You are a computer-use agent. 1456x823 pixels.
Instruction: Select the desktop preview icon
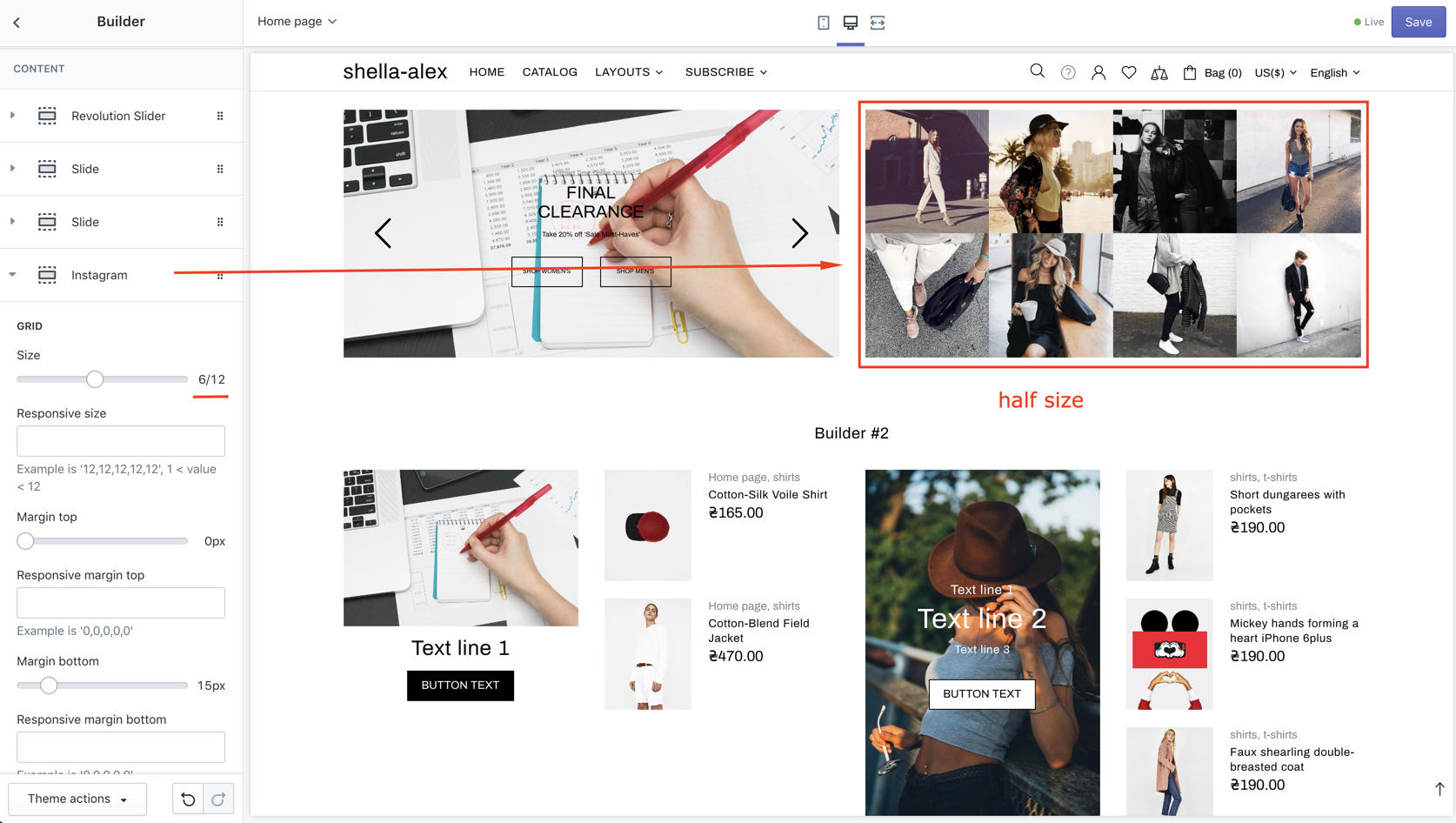point(850,23)
